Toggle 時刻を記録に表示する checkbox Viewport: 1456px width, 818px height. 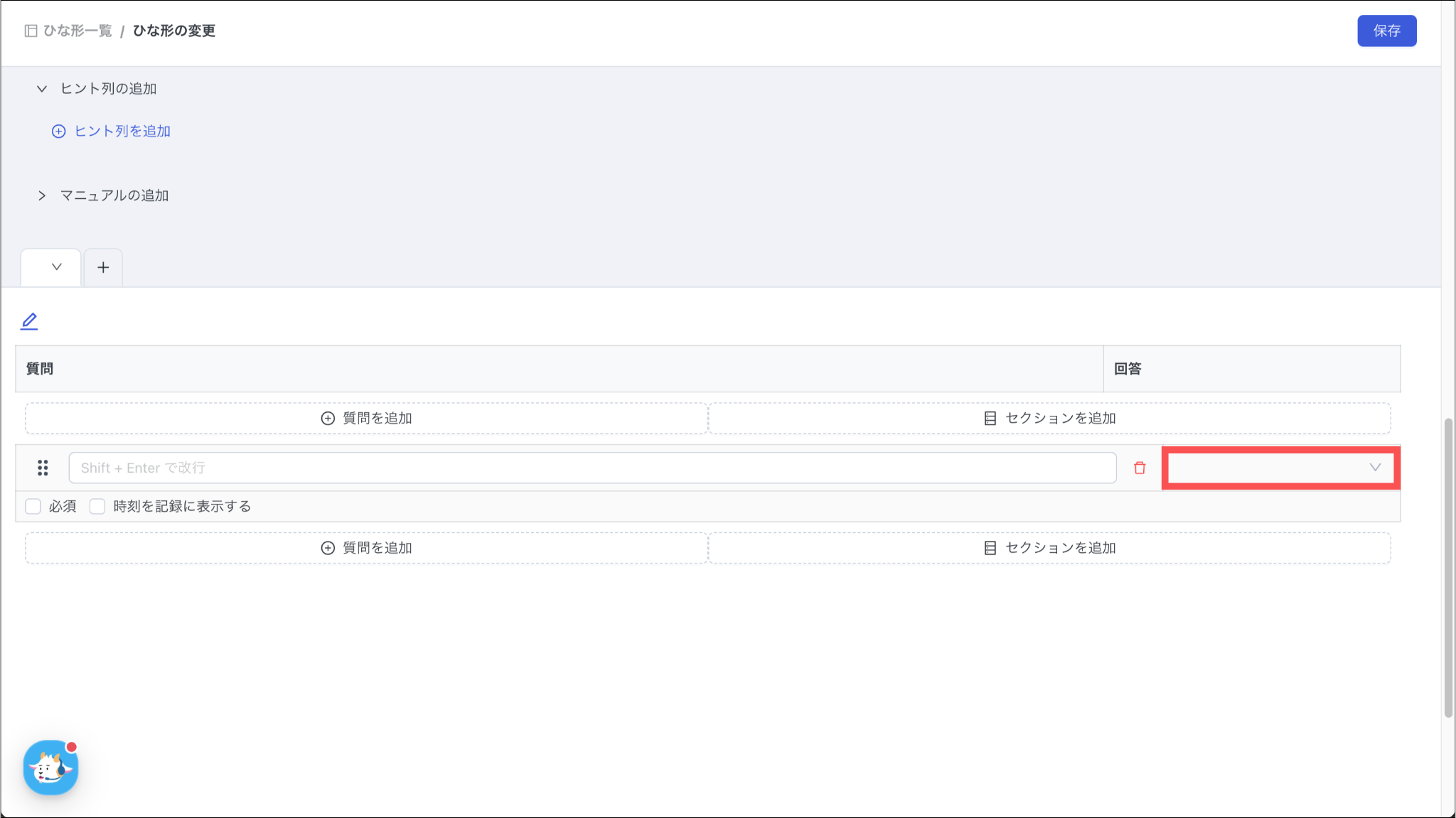(97, 506)
